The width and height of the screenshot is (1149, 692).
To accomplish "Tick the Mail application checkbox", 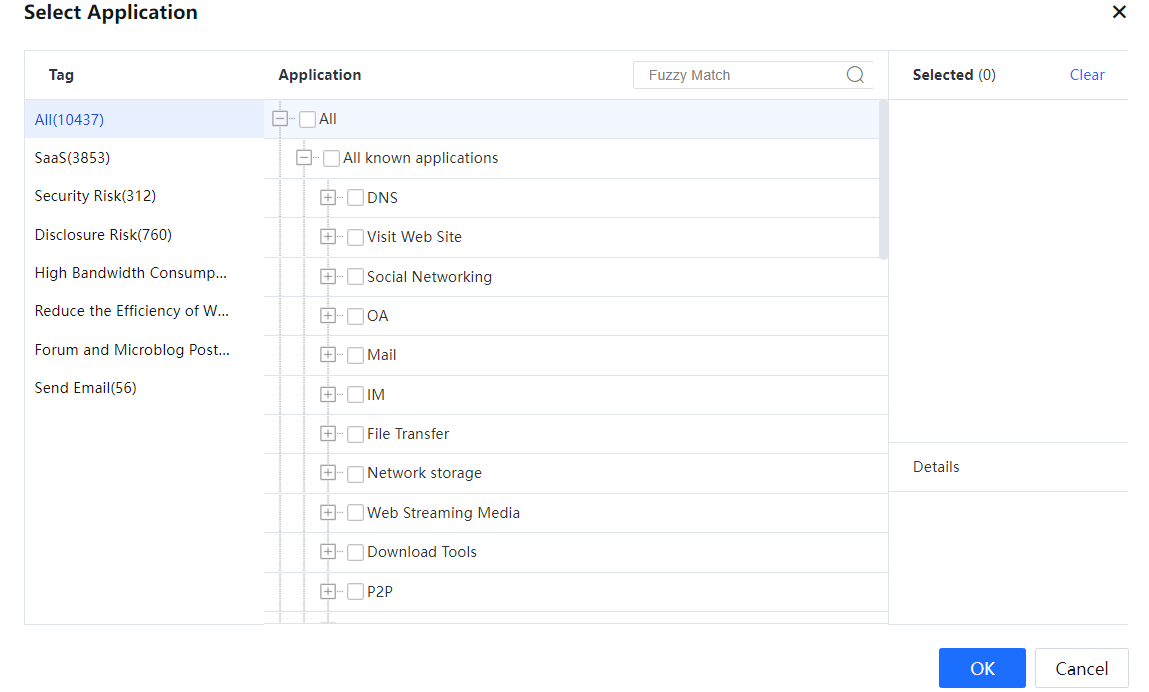I will pyautogui.click(x=355, y=355).
